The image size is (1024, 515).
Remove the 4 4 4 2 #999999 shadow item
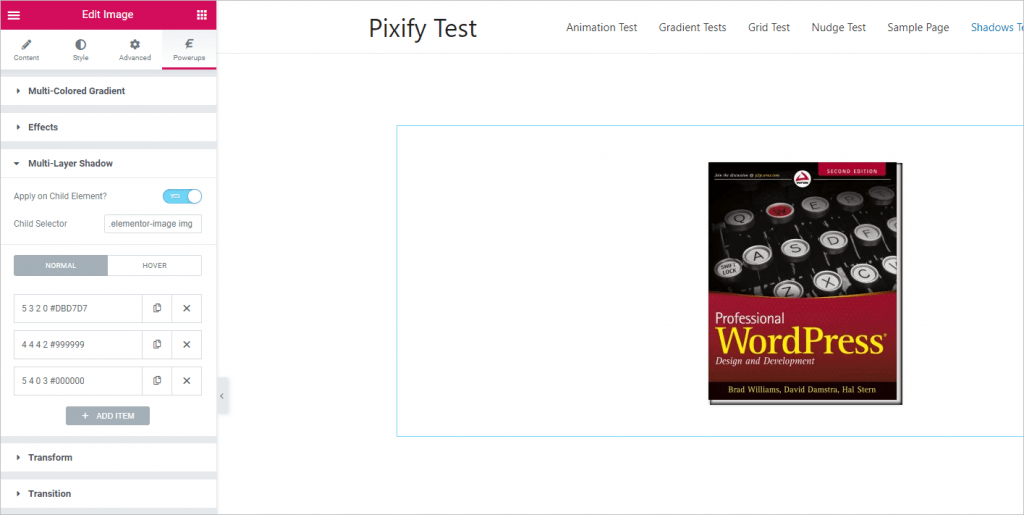(x=187, y=345)
